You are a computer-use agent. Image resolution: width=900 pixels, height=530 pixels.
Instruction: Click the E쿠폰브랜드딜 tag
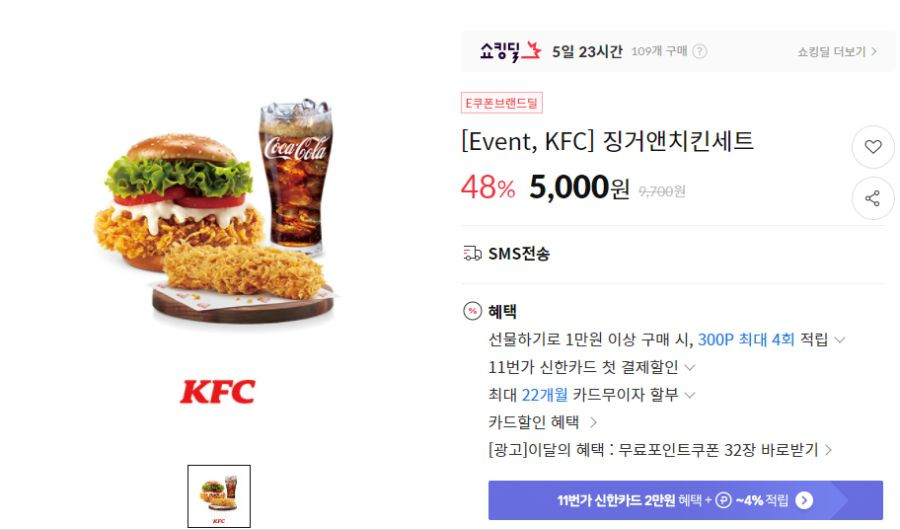pos(502,103)
